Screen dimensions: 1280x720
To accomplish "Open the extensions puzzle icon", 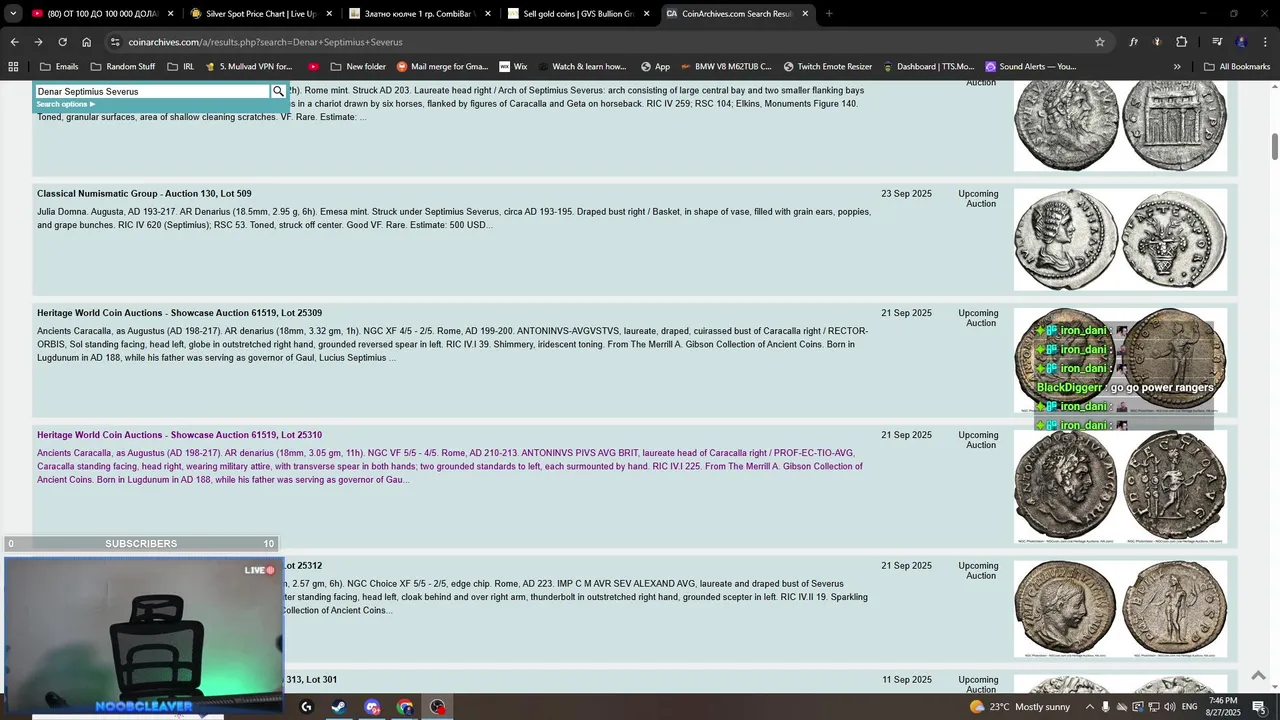I will click(1181, 42).
